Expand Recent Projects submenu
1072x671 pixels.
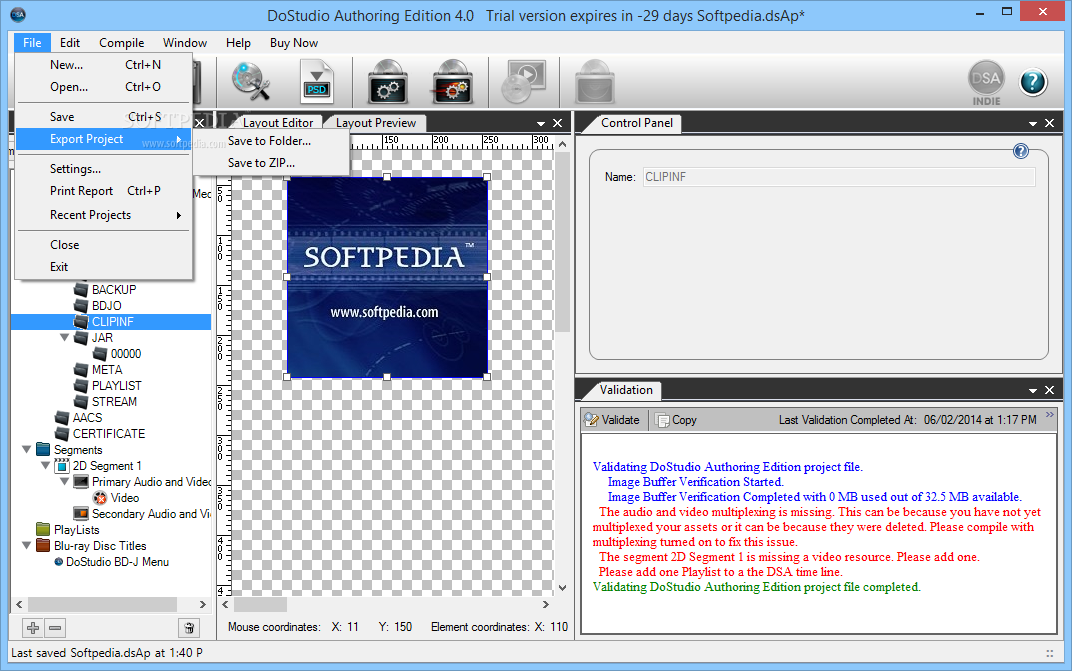click(x=103, y=215)
